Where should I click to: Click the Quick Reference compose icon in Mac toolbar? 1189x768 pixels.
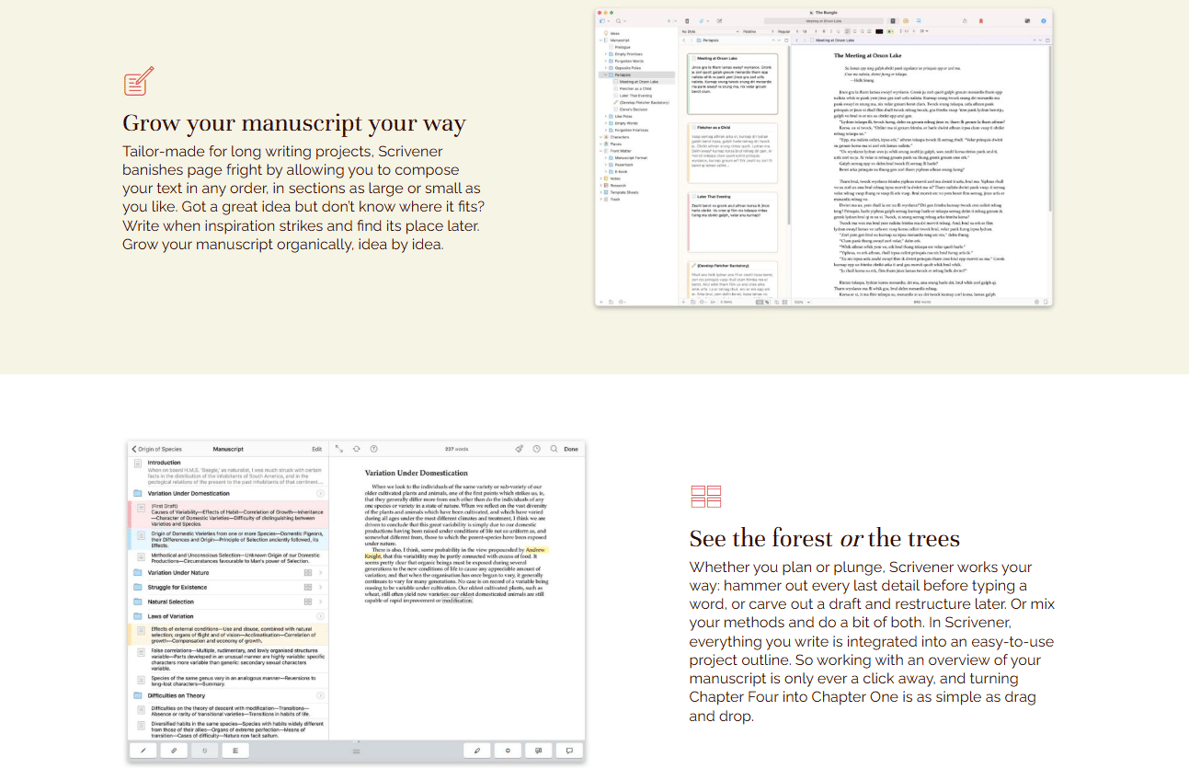click(x=719, y=21)
